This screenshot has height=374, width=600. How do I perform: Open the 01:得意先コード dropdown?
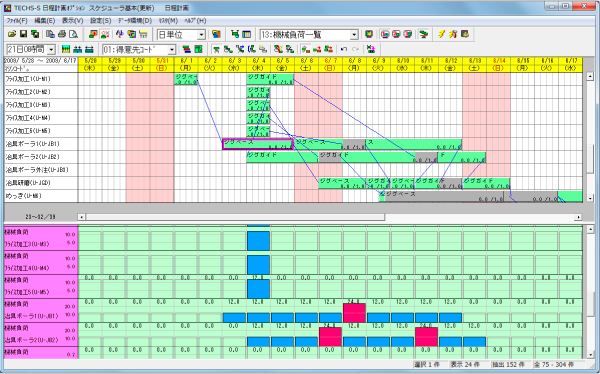[172, 50]
